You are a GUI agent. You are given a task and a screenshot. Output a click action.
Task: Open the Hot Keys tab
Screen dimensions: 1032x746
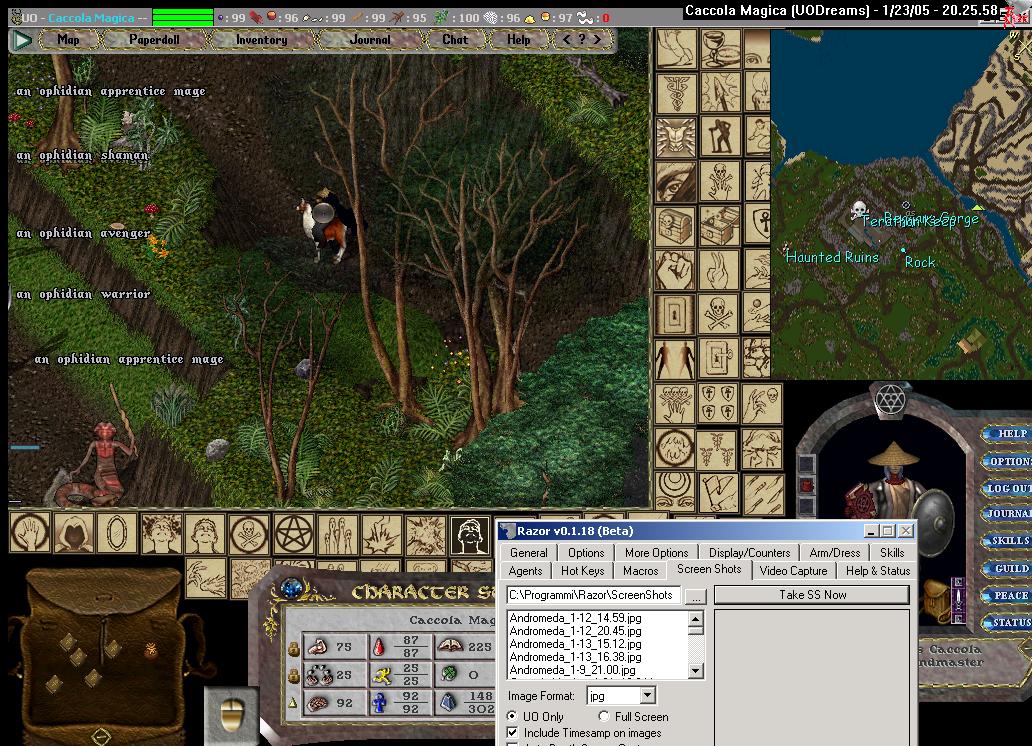tap(582, 571)
